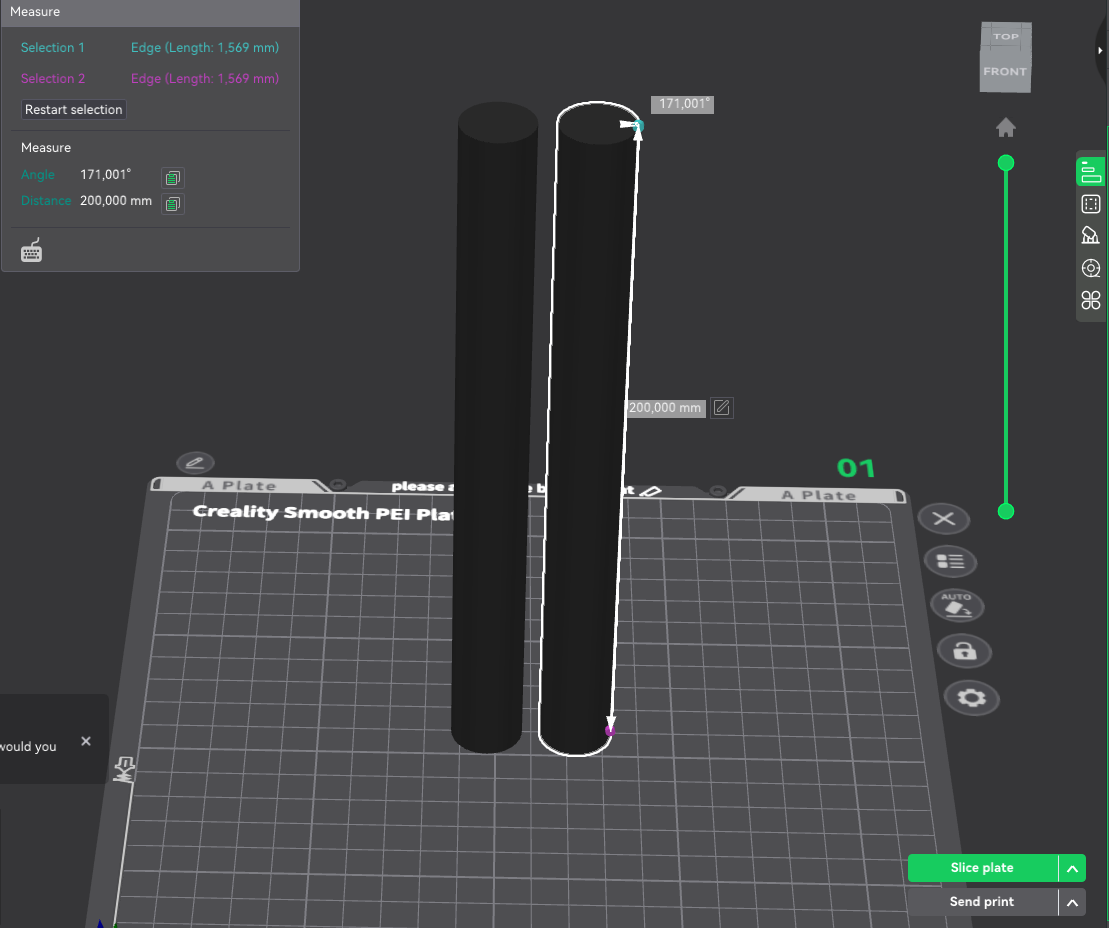Reset view with the home icon
Image resolution: width=1109 pixels, height=928 pixels.
coord(1006,128)
